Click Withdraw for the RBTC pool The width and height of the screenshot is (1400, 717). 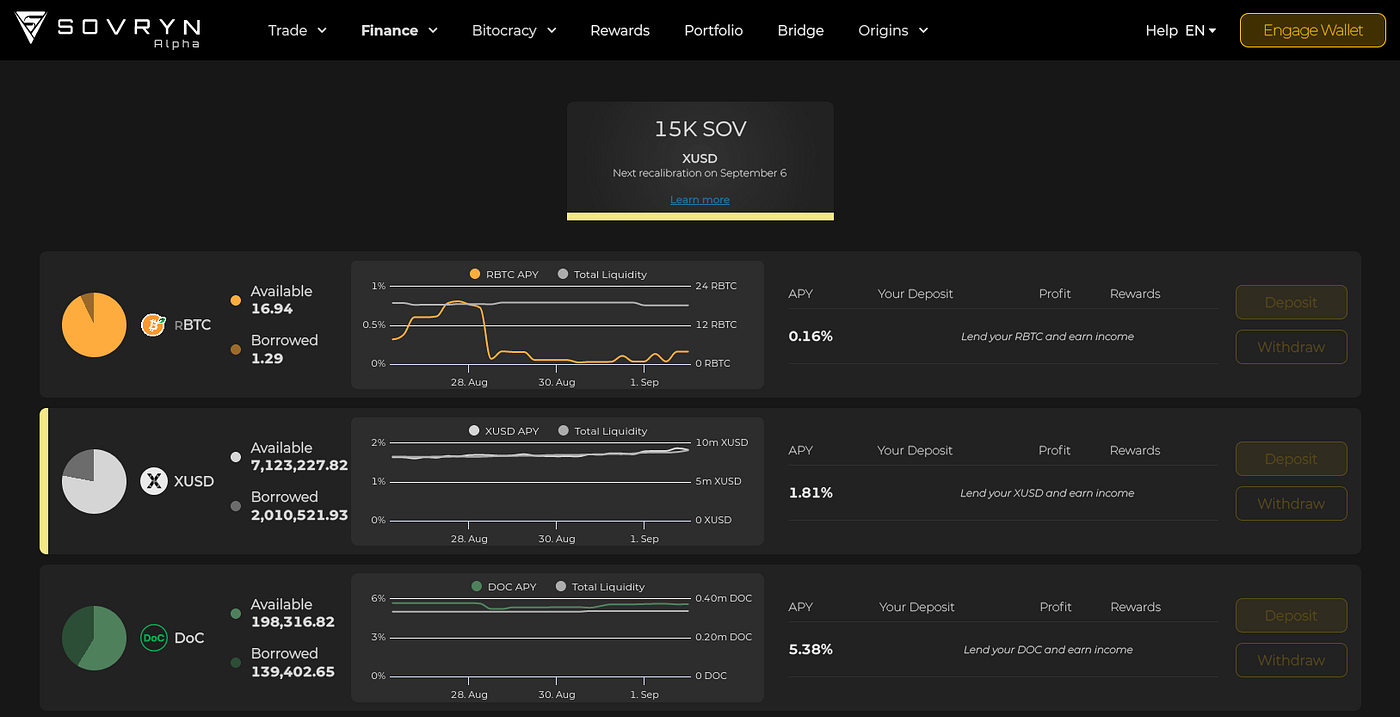(1291, 347)
